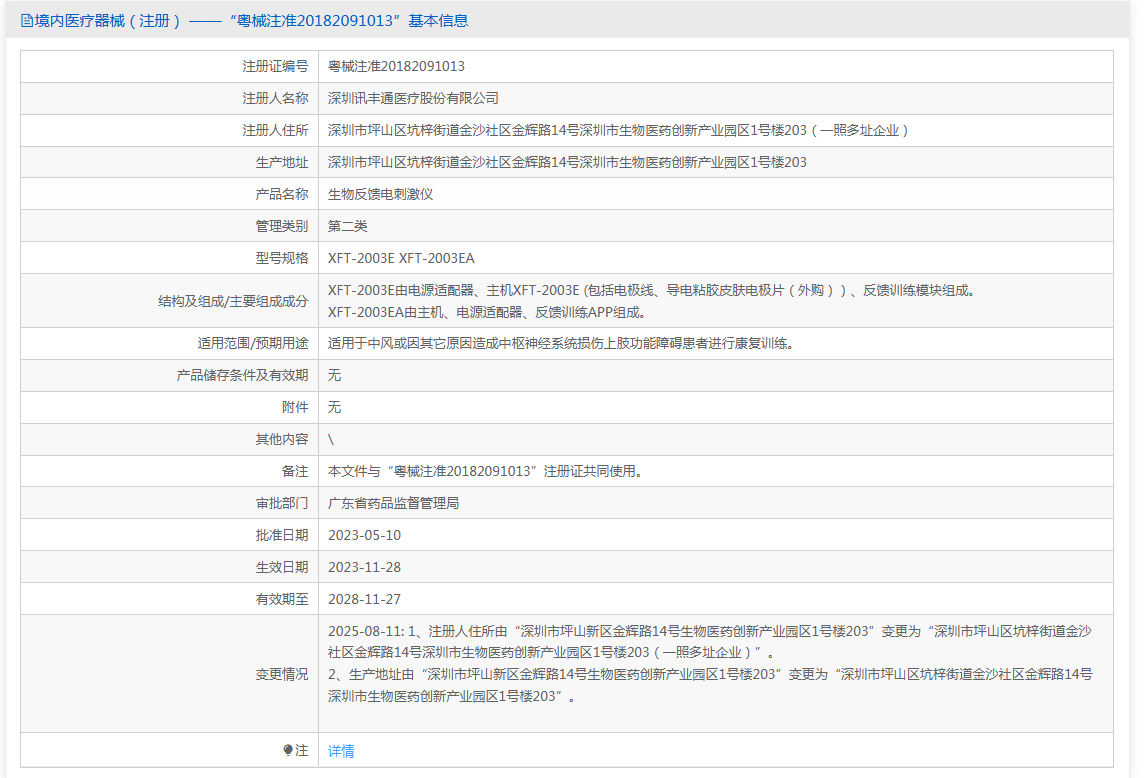The image size is (1146, 778).
Task: Click the lightbulb icon beside 注 label
Action: (x=288, y=750)
